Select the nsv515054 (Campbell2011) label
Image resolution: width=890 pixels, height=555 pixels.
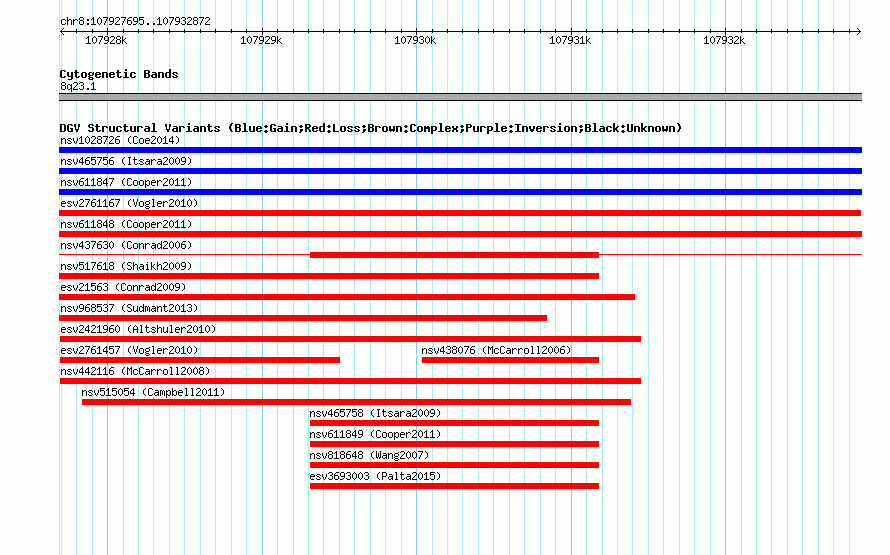[x=153, y=392]
